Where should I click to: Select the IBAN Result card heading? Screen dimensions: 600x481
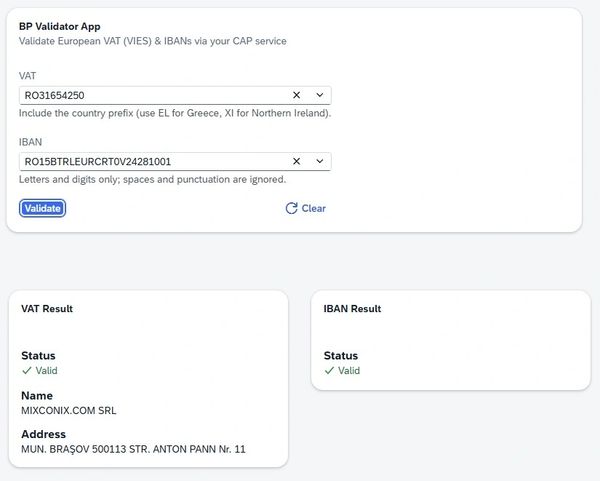tap(352, 309)
